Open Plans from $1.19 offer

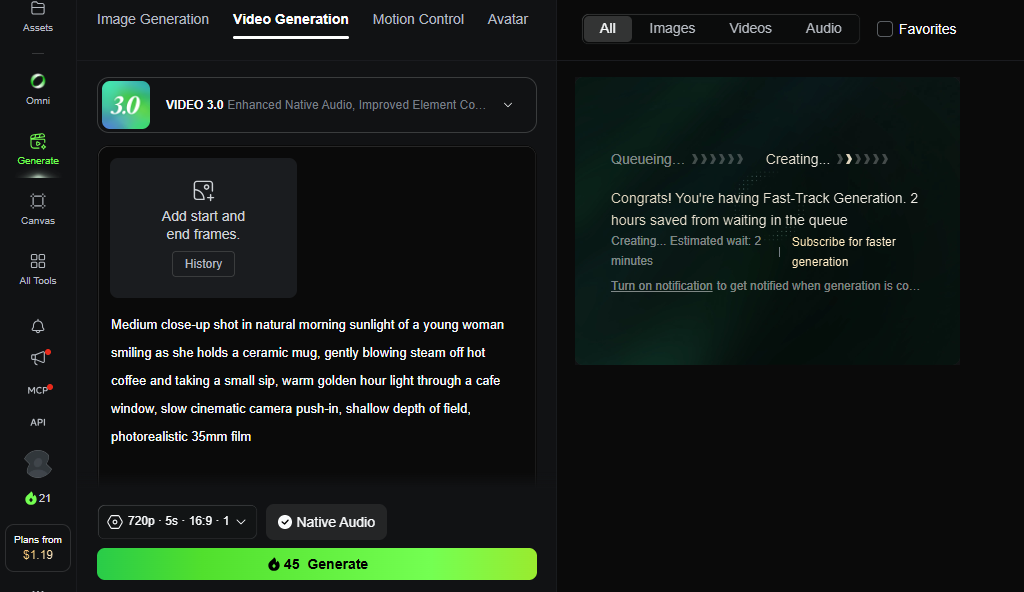click(x=38, y=548)
